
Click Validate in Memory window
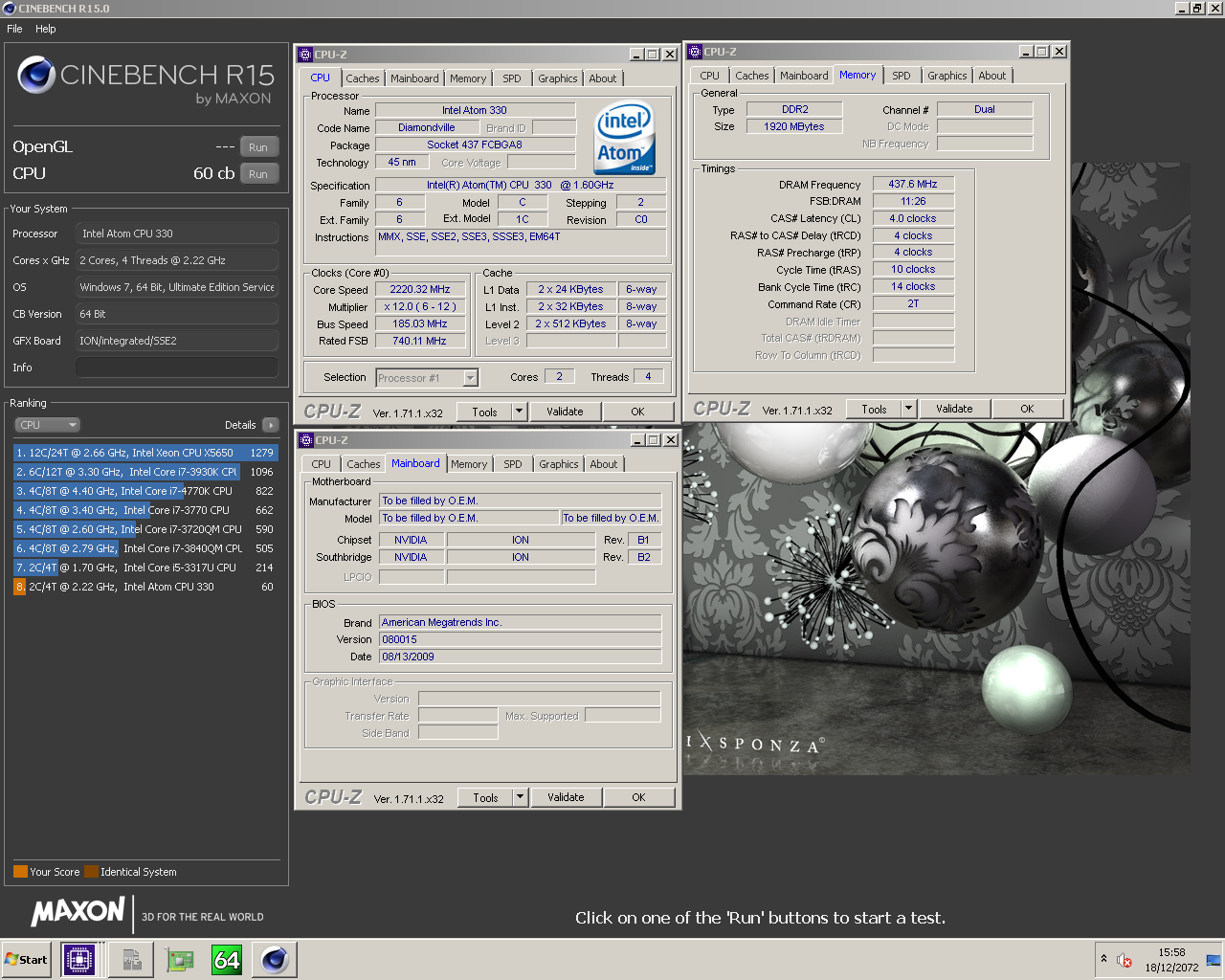pyautogui.click(x=954, y=409)
